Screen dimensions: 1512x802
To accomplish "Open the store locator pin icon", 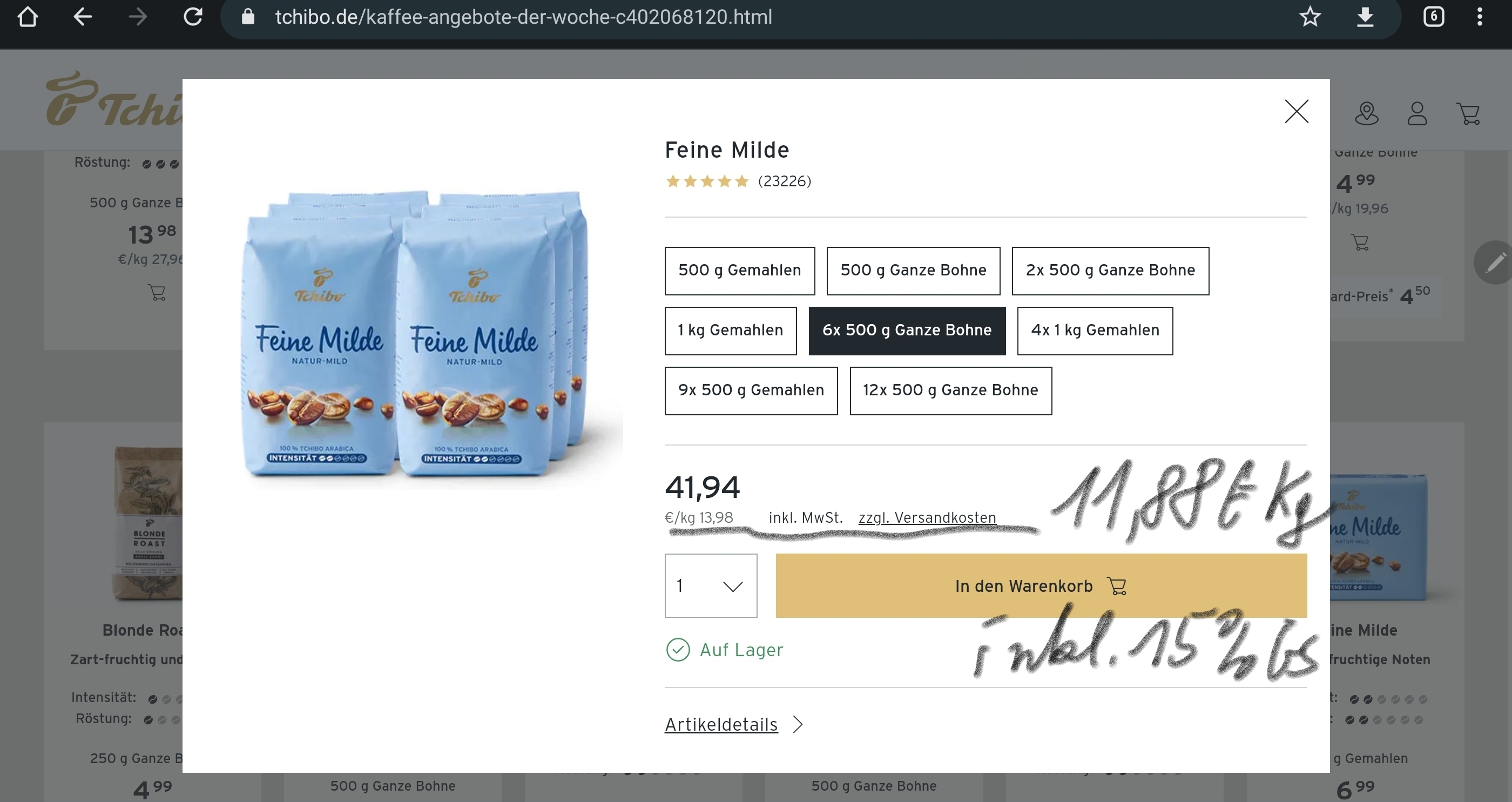I will [1366, 113].
